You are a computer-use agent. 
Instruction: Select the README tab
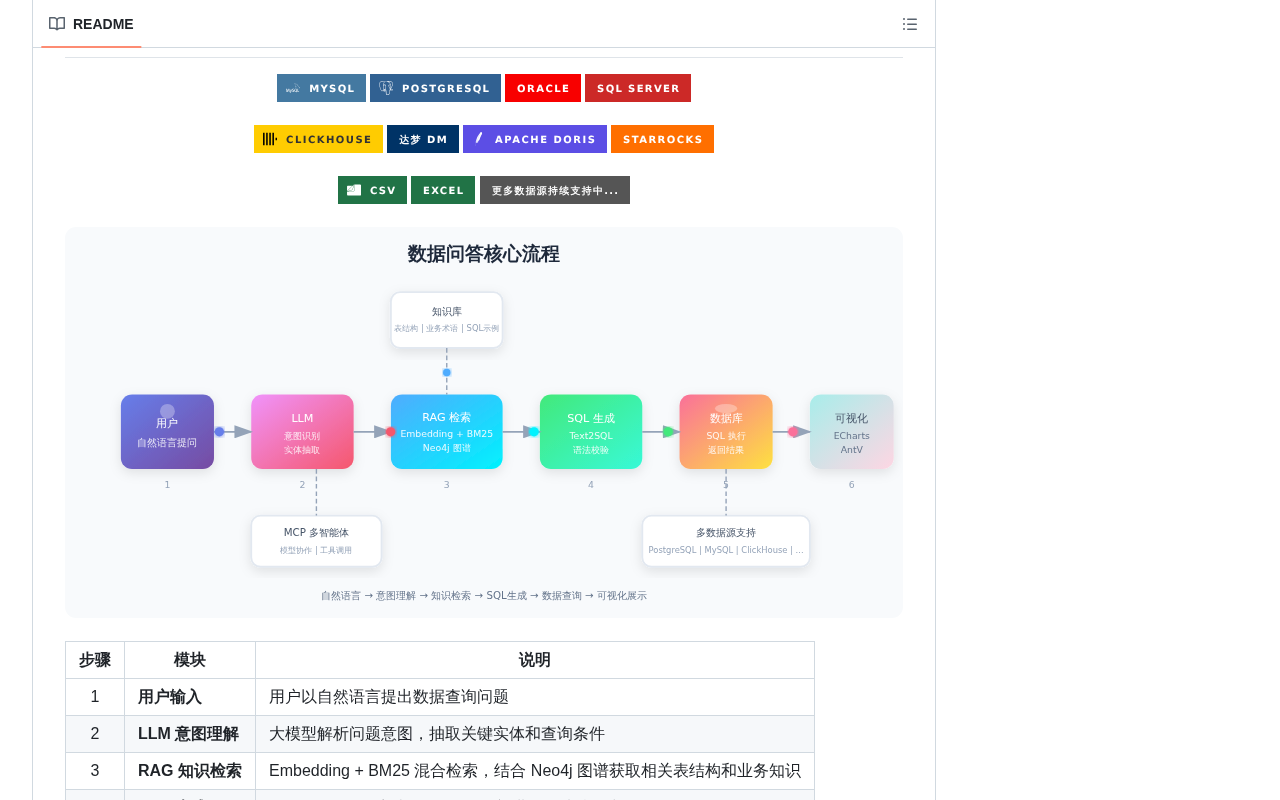tap(91, 24)
